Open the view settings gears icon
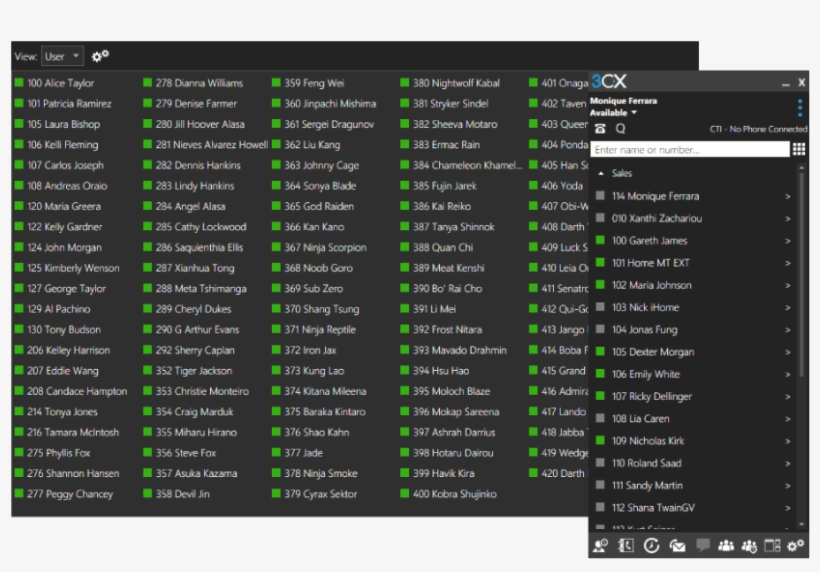Screen dimensions: 820x572 (x=100, y=56)
